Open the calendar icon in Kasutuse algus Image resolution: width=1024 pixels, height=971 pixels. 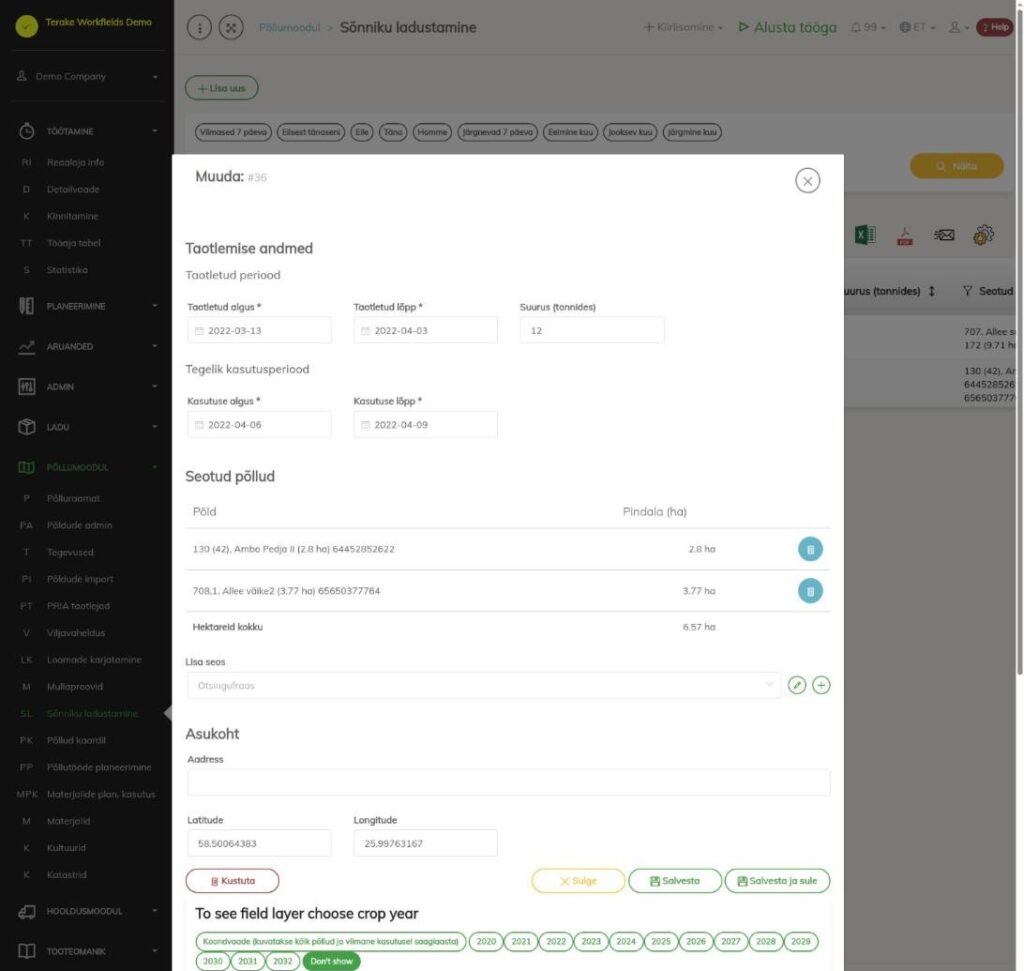coord(199,425)
